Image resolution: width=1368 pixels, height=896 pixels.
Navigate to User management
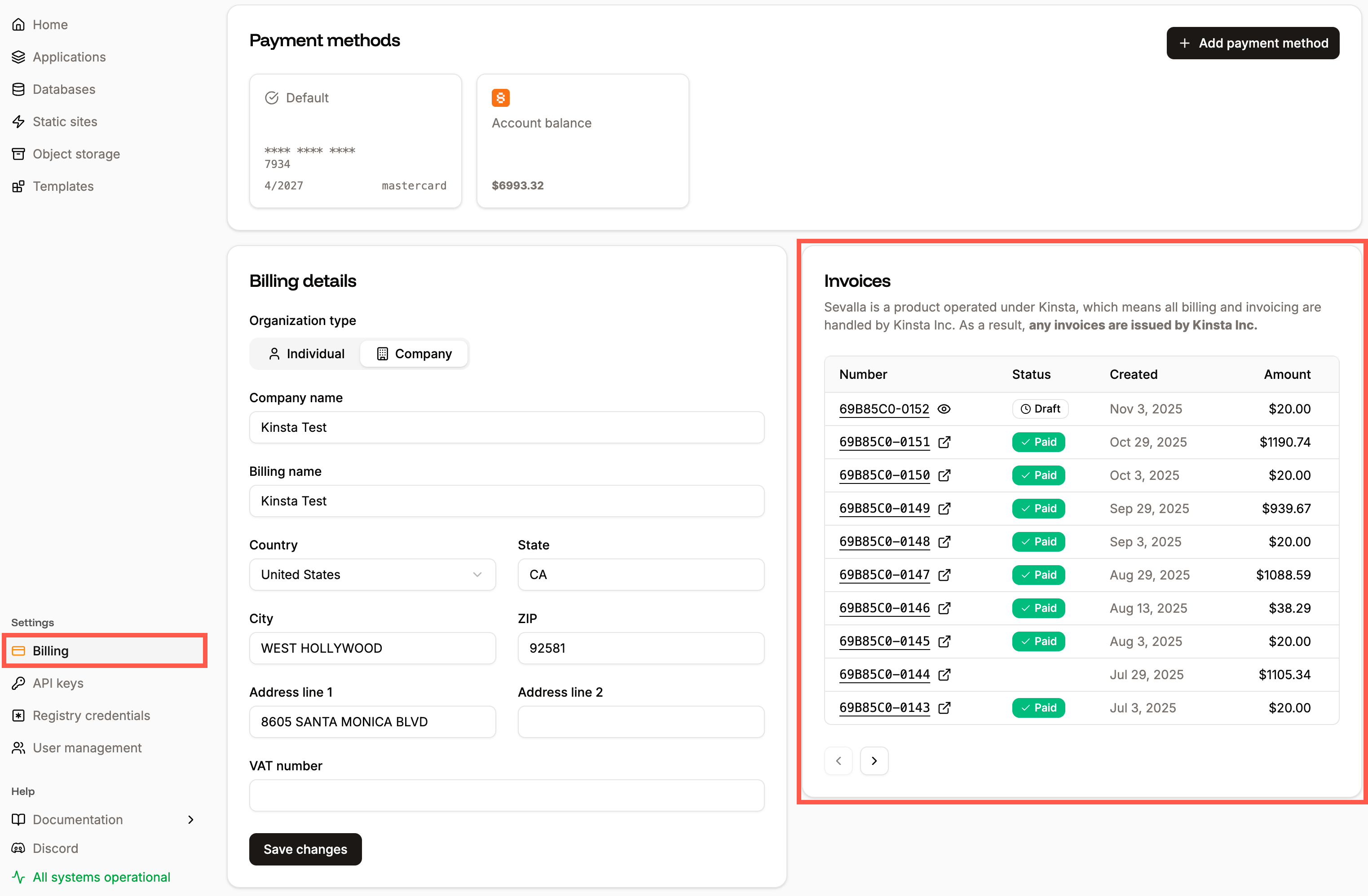(87, 747)
